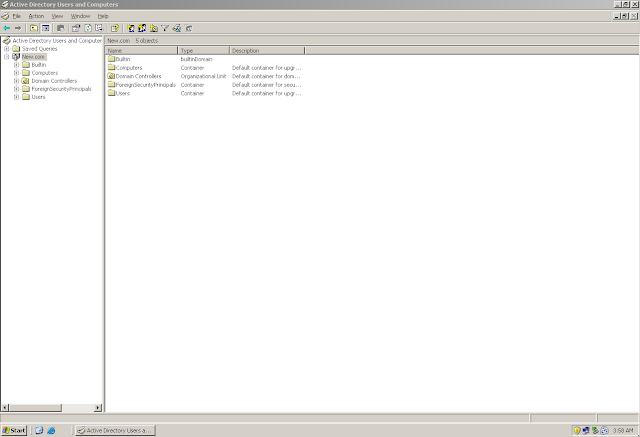
Task: Create new organizational unit toolbar icon
Action: (x=153, y=28)
